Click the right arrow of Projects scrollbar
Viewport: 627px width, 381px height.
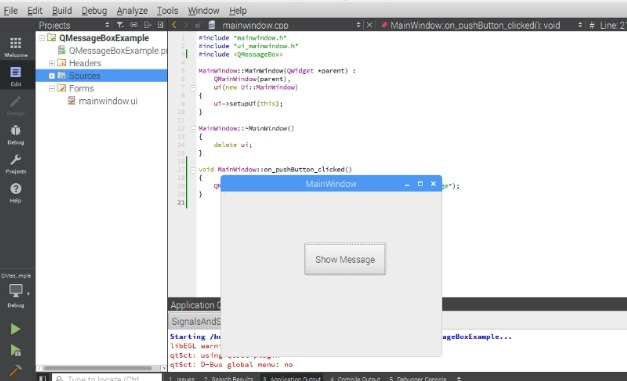[x=164, y=368]
